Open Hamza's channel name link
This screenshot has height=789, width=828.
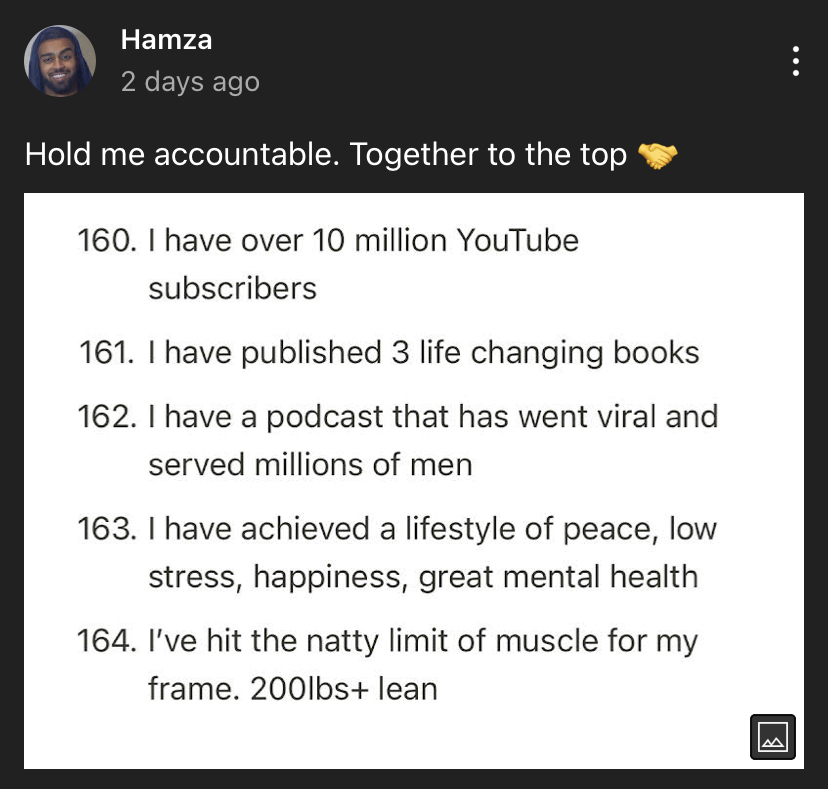(166, 40)
